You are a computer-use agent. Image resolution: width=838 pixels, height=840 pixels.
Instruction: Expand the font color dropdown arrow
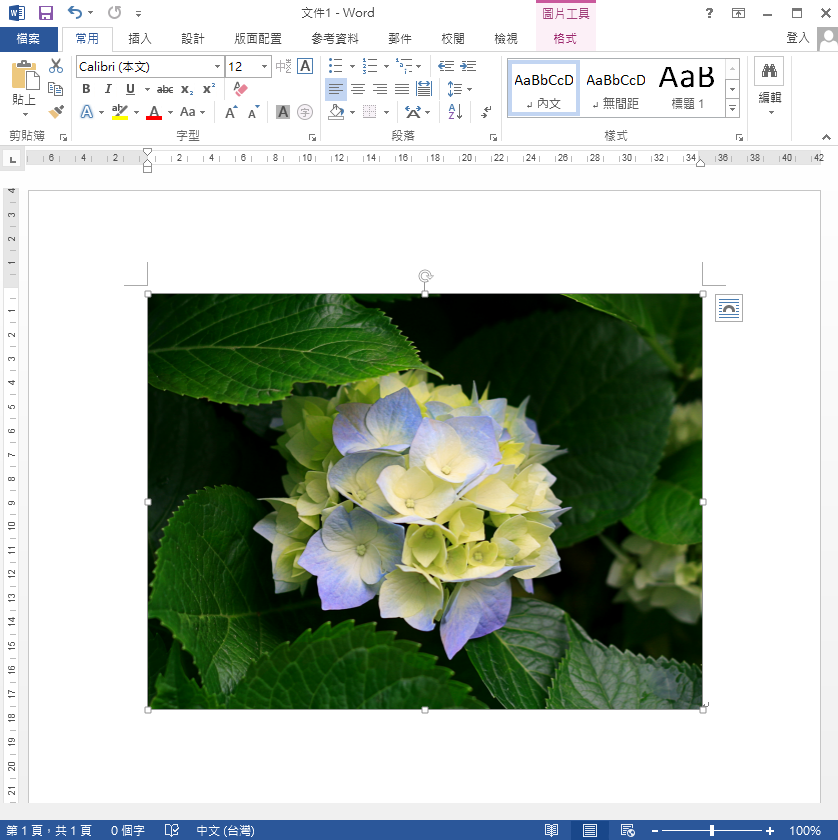(170, 112)
